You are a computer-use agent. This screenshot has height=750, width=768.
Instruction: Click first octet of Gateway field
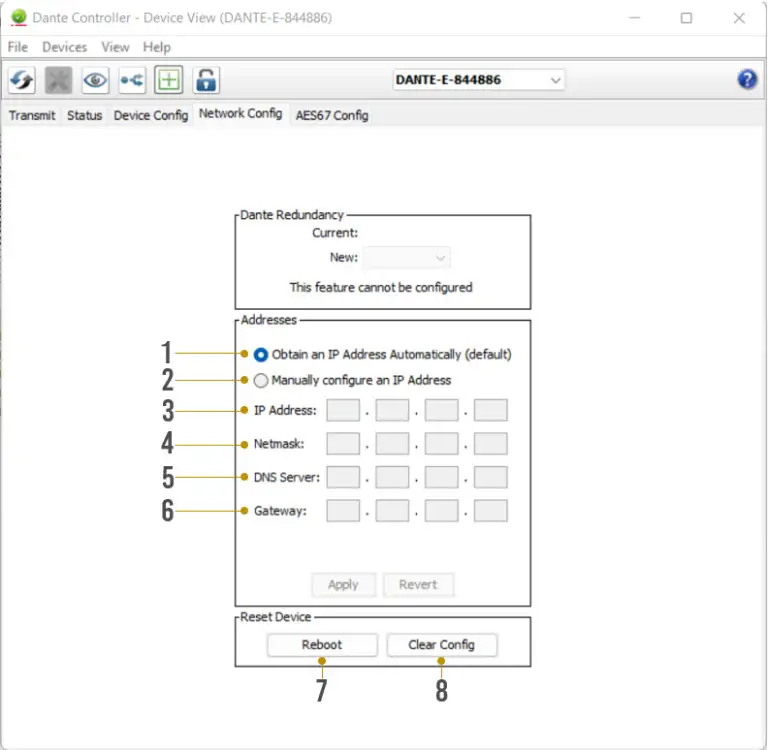tap(343, 511)
